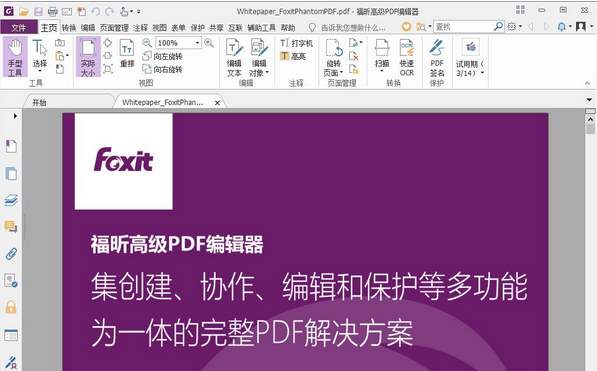Open the 100% zoom level dropdown

click(197, 43)
